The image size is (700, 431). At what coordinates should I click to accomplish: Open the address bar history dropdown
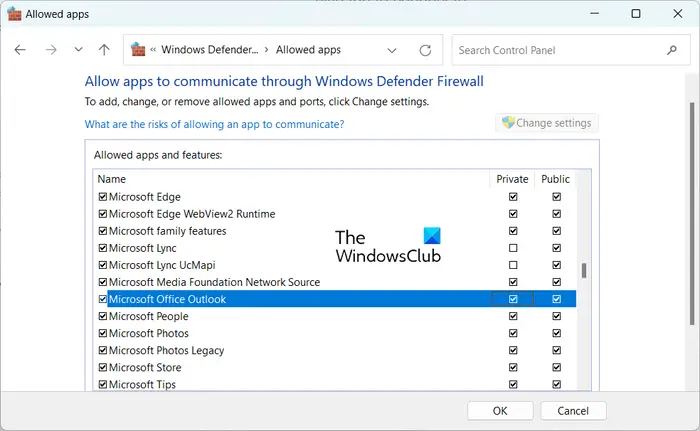tap(392, 50)
